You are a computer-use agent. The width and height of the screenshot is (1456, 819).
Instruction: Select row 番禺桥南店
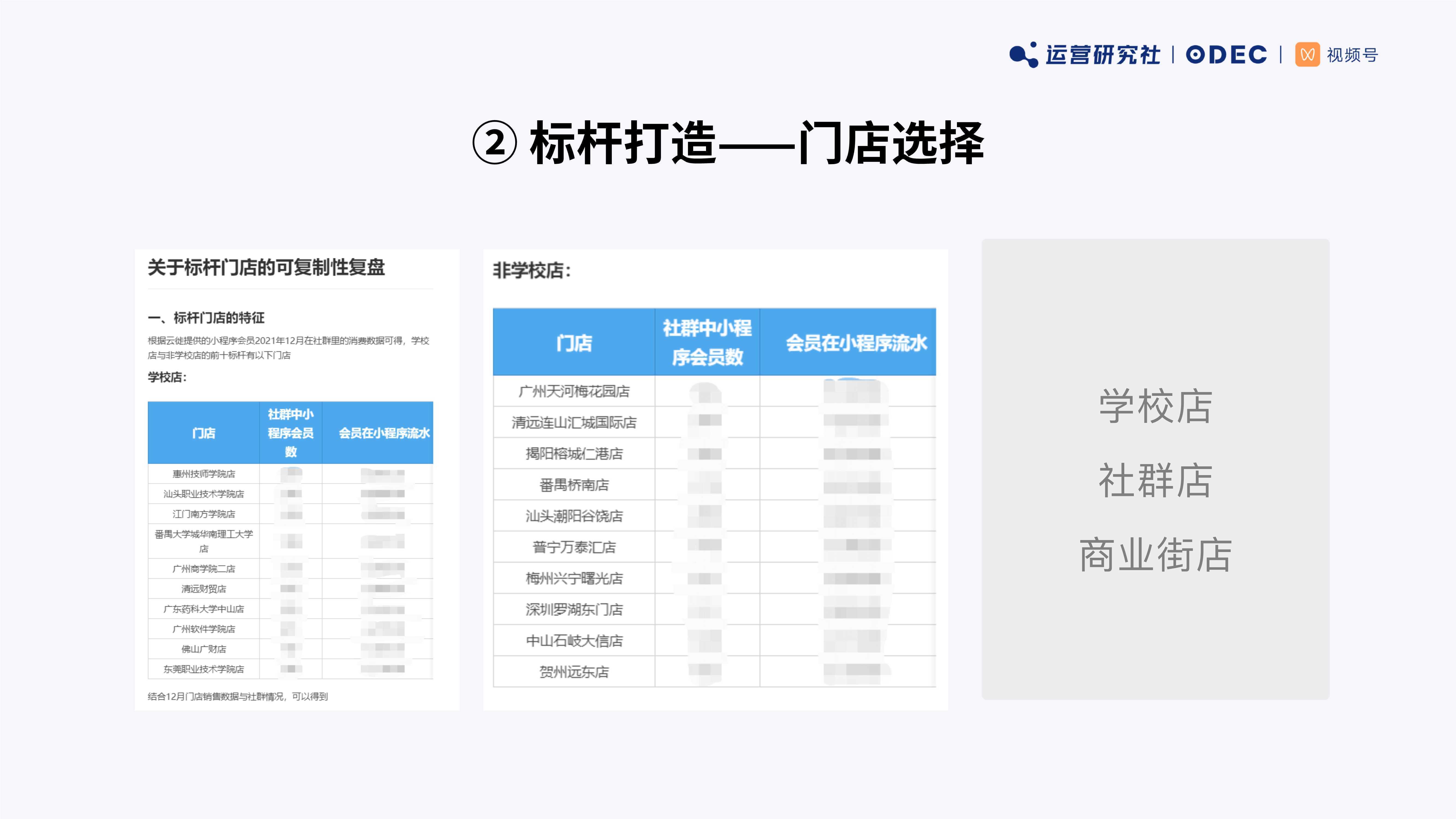714,484
